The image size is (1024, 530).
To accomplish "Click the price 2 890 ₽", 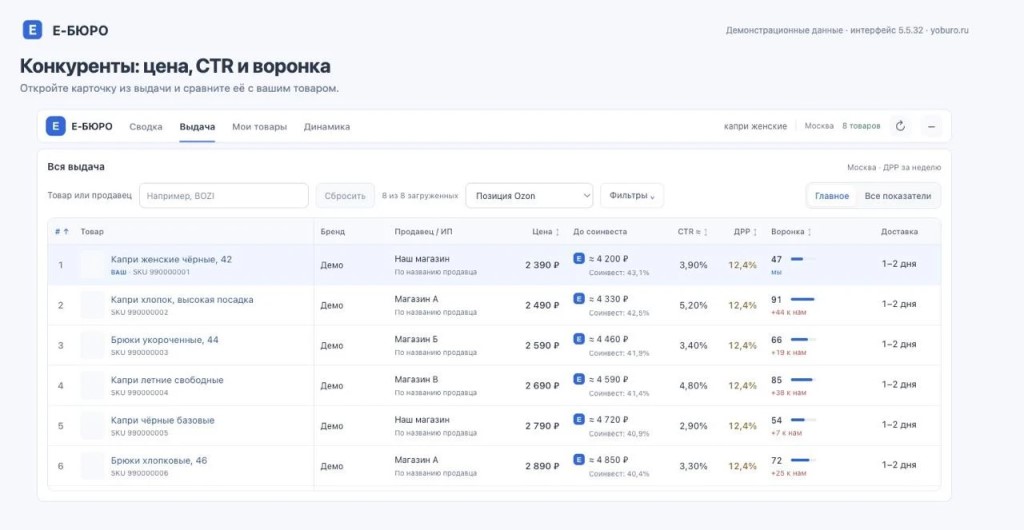I will pyautogui.click(x=542, y=466).
